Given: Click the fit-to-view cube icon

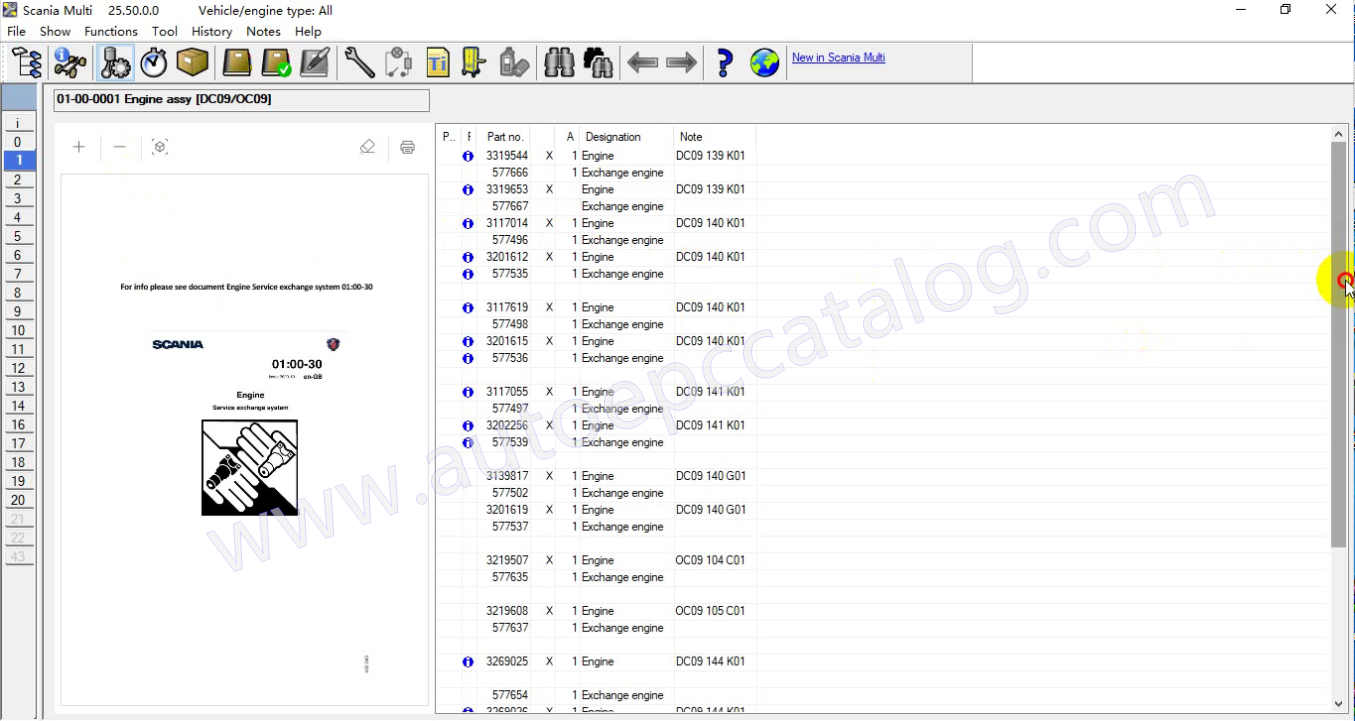Looking at the screenshot, I should pos(160,147).
